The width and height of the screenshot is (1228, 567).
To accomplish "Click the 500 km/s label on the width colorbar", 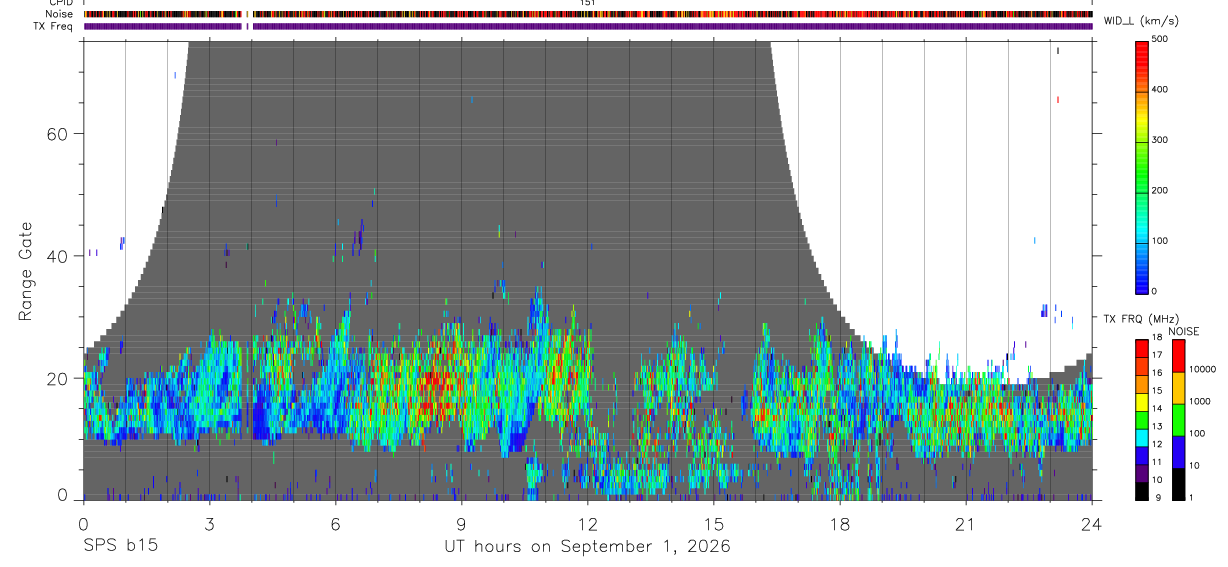I will [x=1159, y=39].
